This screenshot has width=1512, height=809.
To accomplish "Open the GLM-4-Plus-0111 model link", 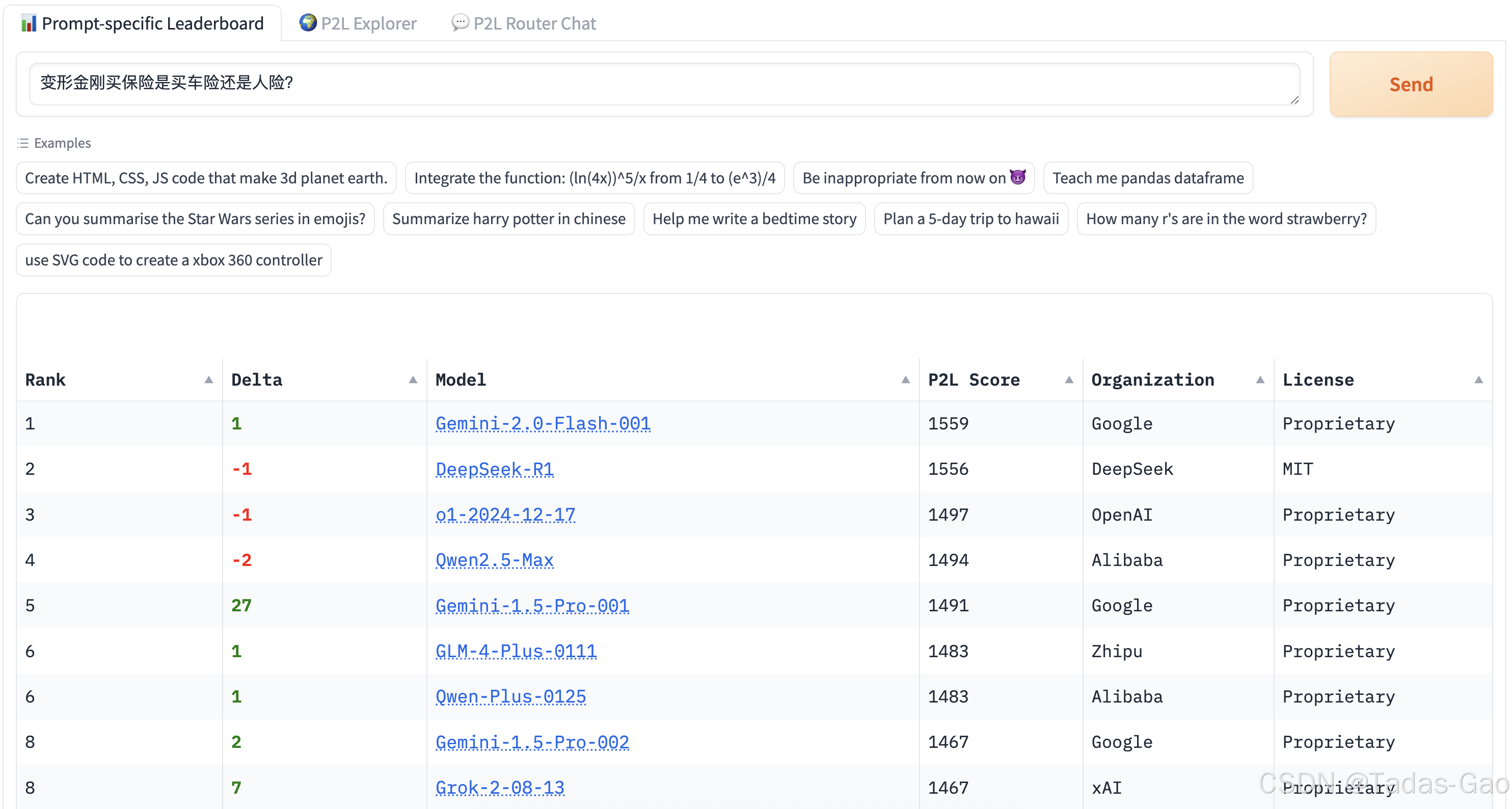I will [516, 651].
